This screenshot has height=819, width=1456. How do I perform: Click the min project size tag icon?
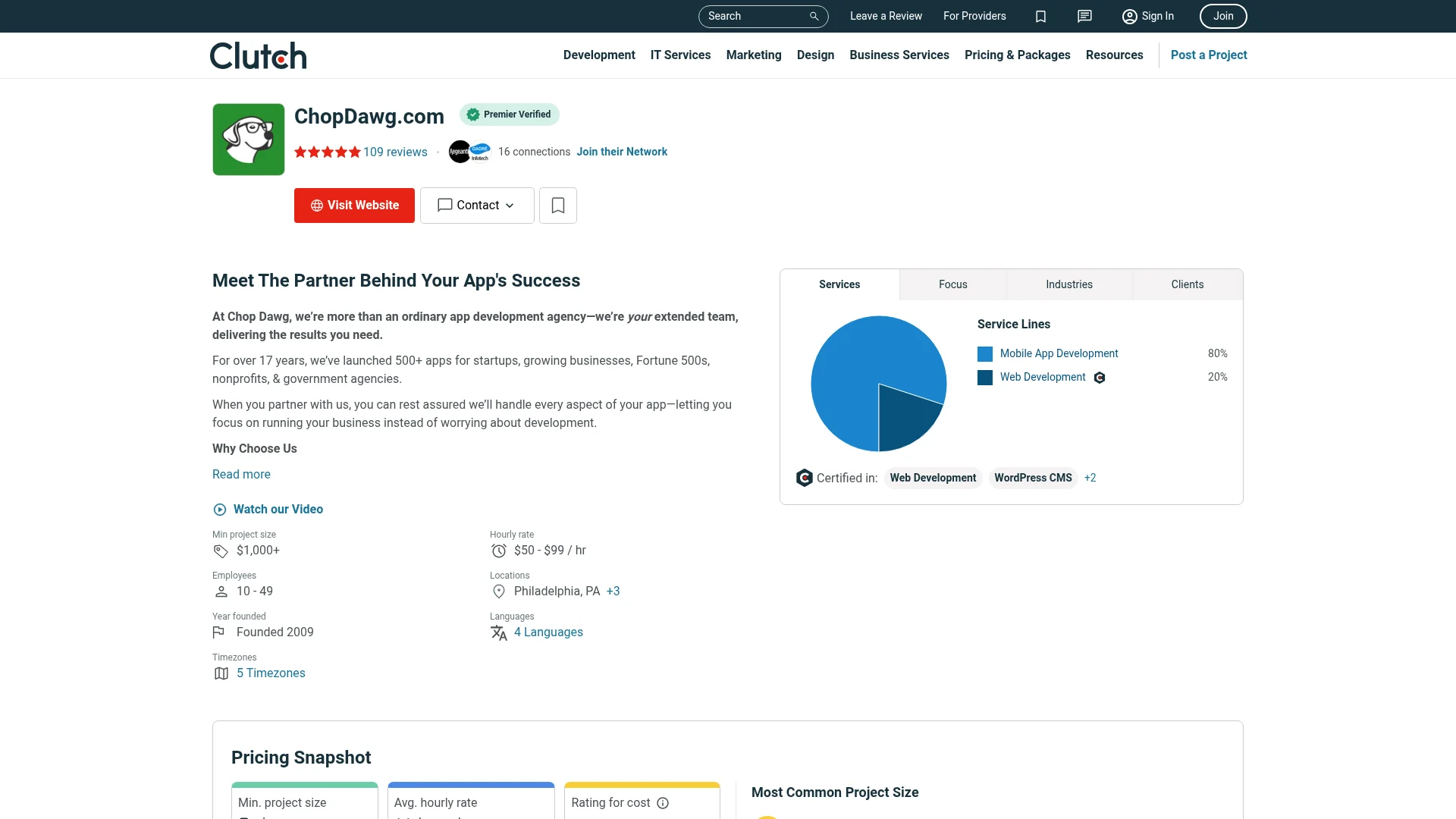(221, 551)
